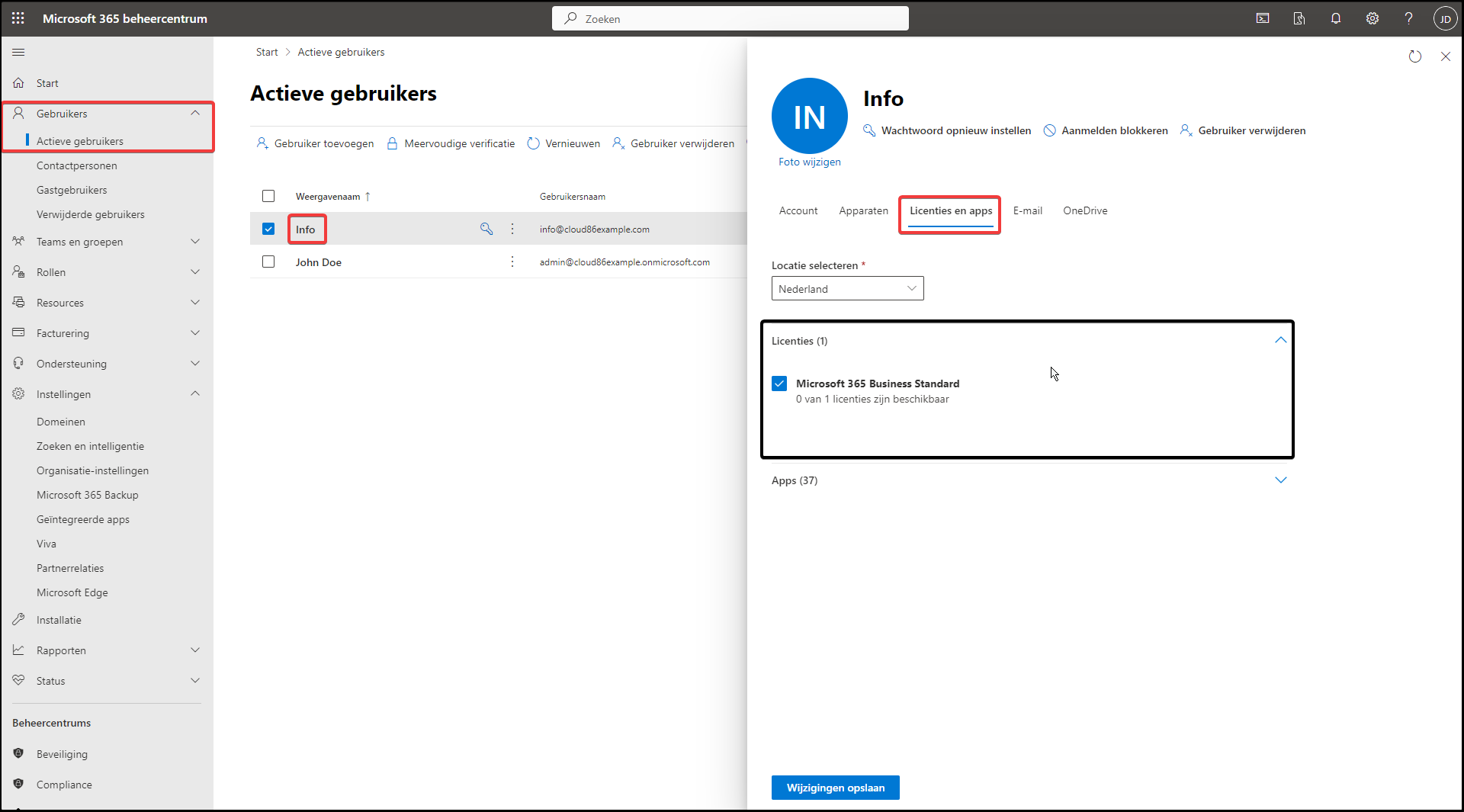1464x812 pixels.
Task: Switch to the Account tab
Action: (x=798, y=211)
